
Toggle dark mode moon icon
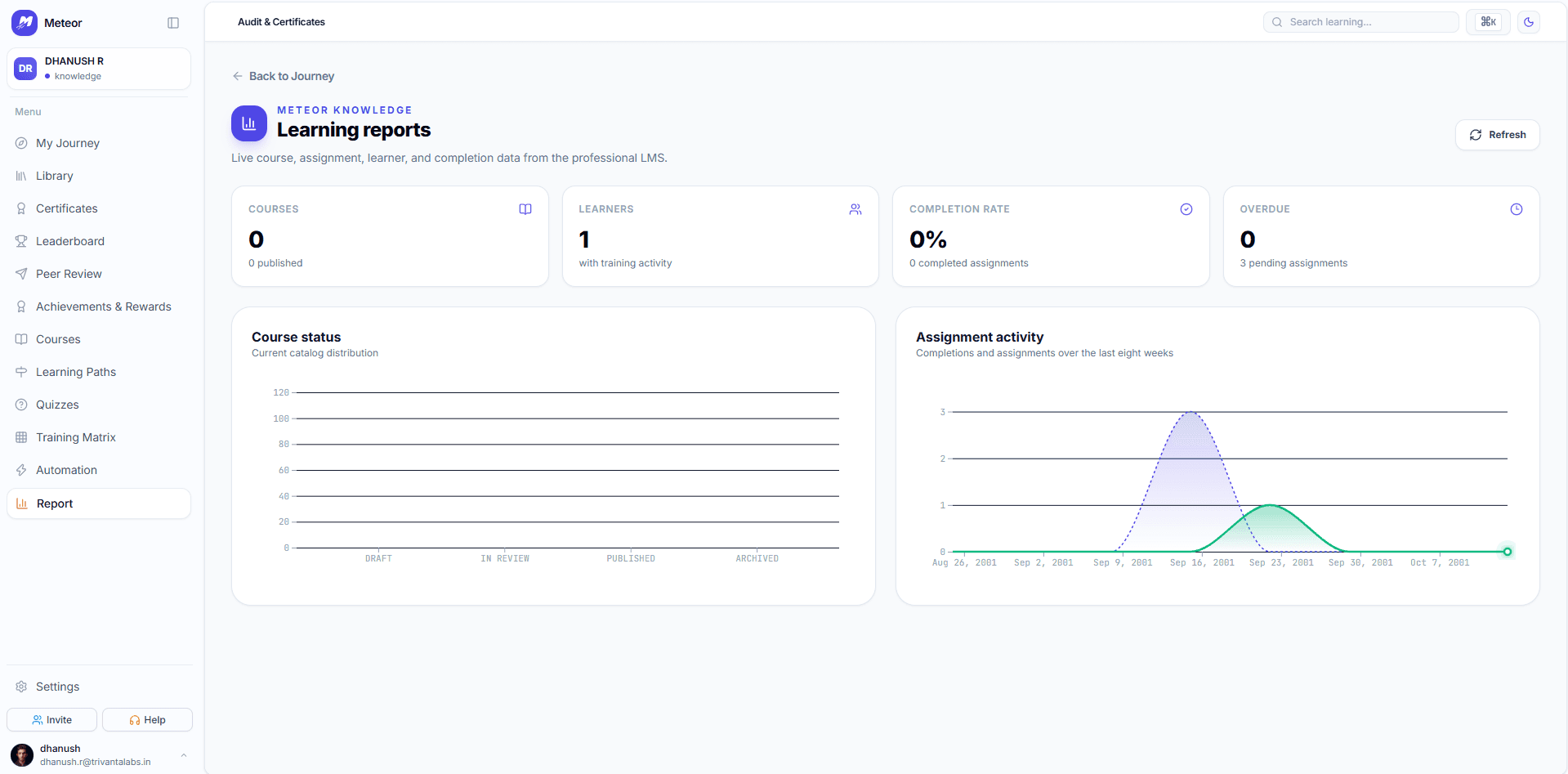(1529, 22)
